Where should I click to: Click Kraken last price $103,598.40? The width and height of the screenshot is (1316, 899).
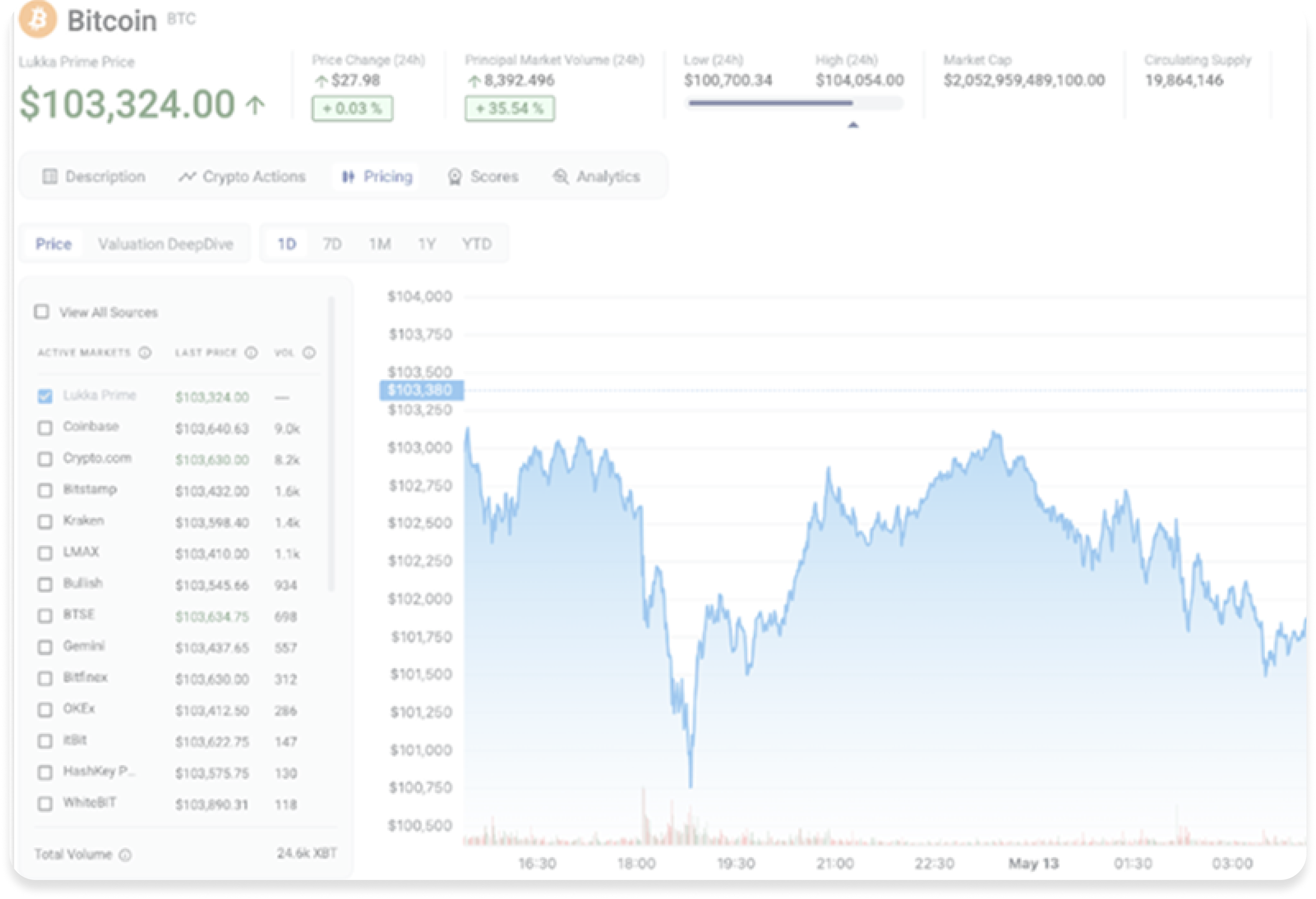212,523
